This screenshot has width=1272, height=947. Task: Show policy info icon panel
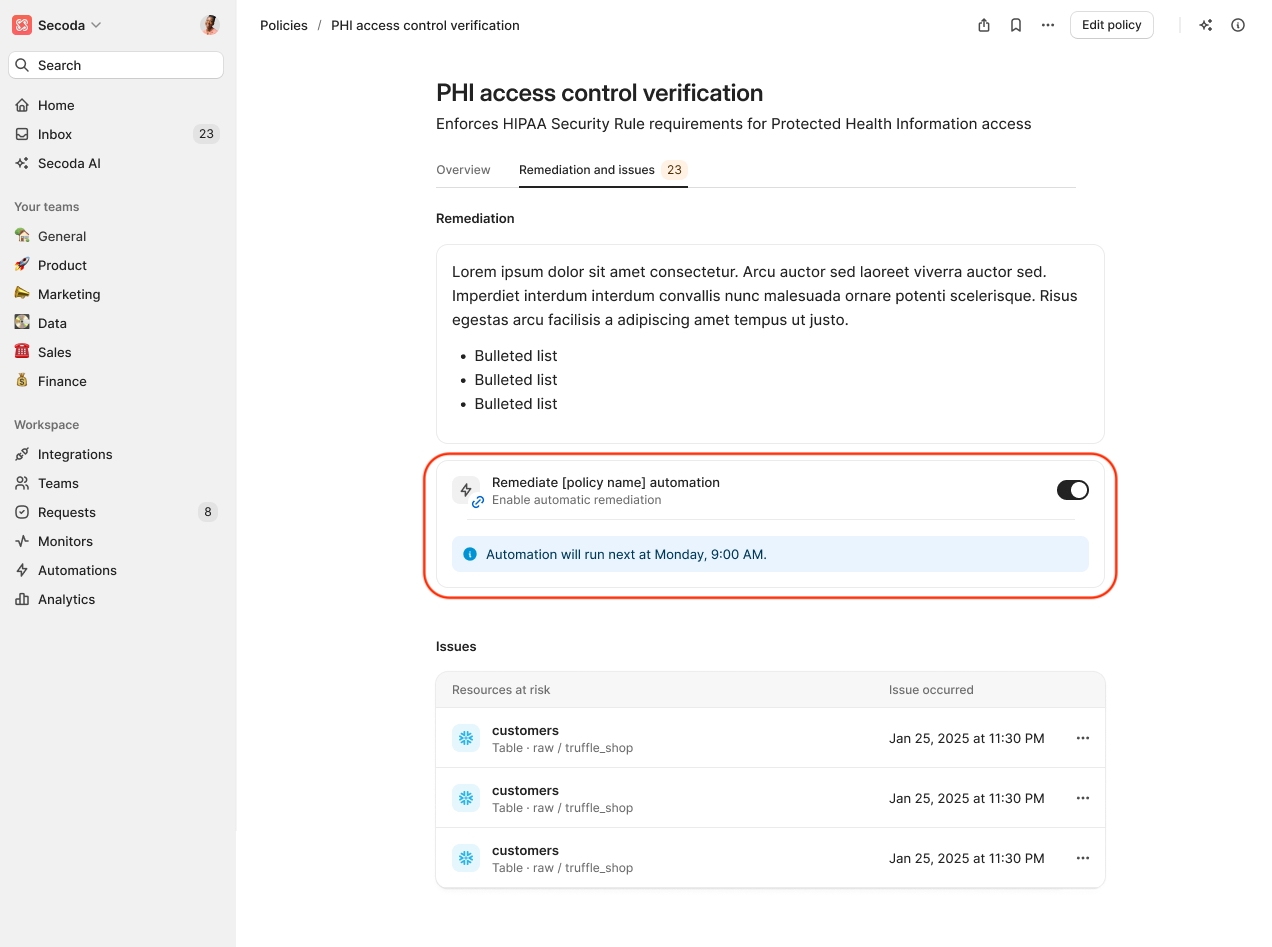click(1238, 25)
